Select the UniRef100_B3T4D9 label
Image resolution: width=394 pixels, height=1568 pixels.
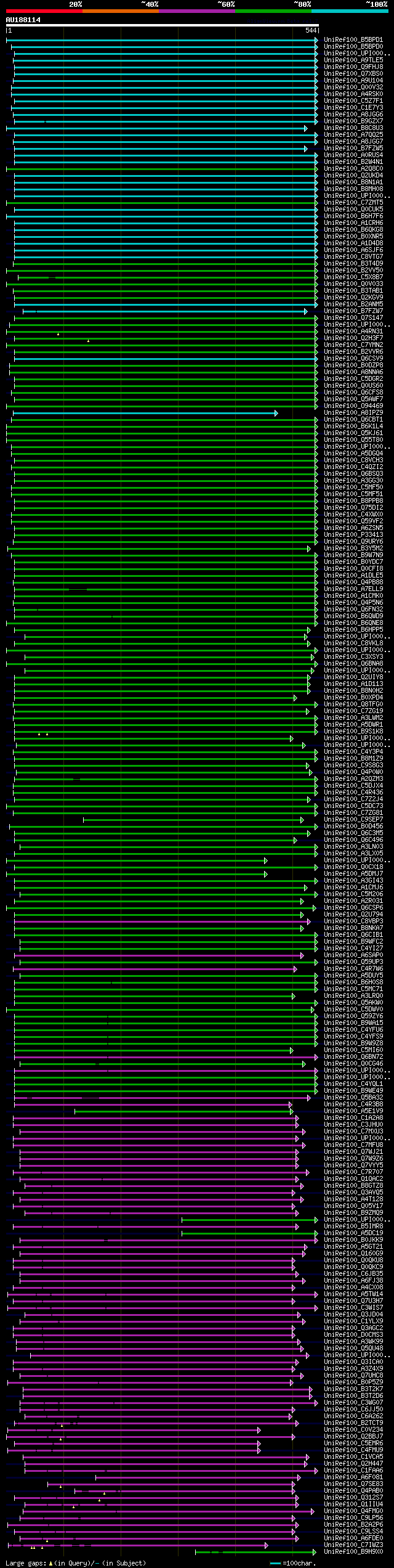coord(353,264)
